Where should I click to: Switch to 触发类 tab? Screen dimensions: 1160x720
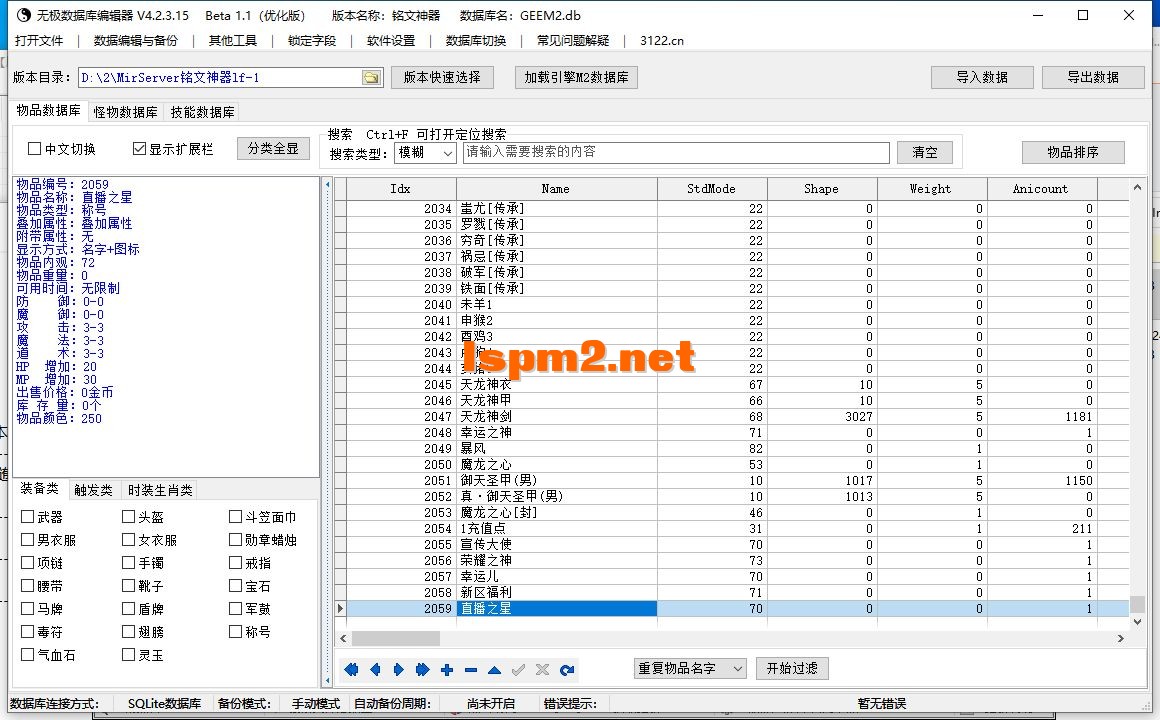tap(93, 490)
